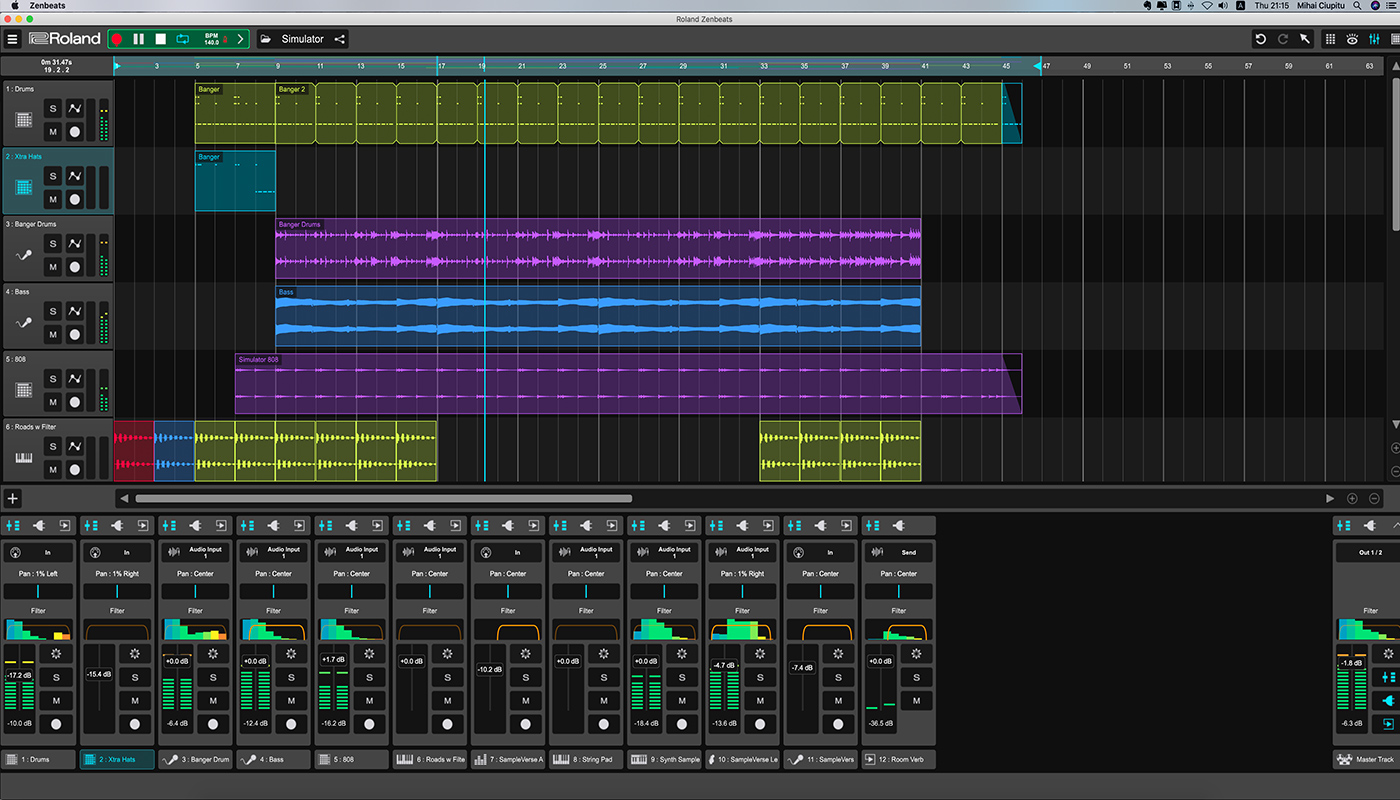Open the Drums strip 'In' input dropdown
1400x800 pixels.
(x=39, y=552)
